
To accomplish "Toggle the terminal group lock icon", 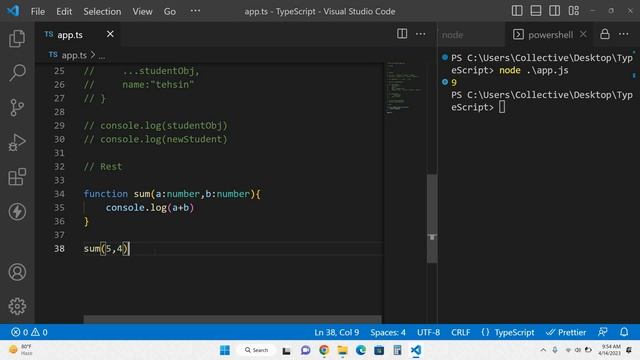I will click(x=604, y=34).
